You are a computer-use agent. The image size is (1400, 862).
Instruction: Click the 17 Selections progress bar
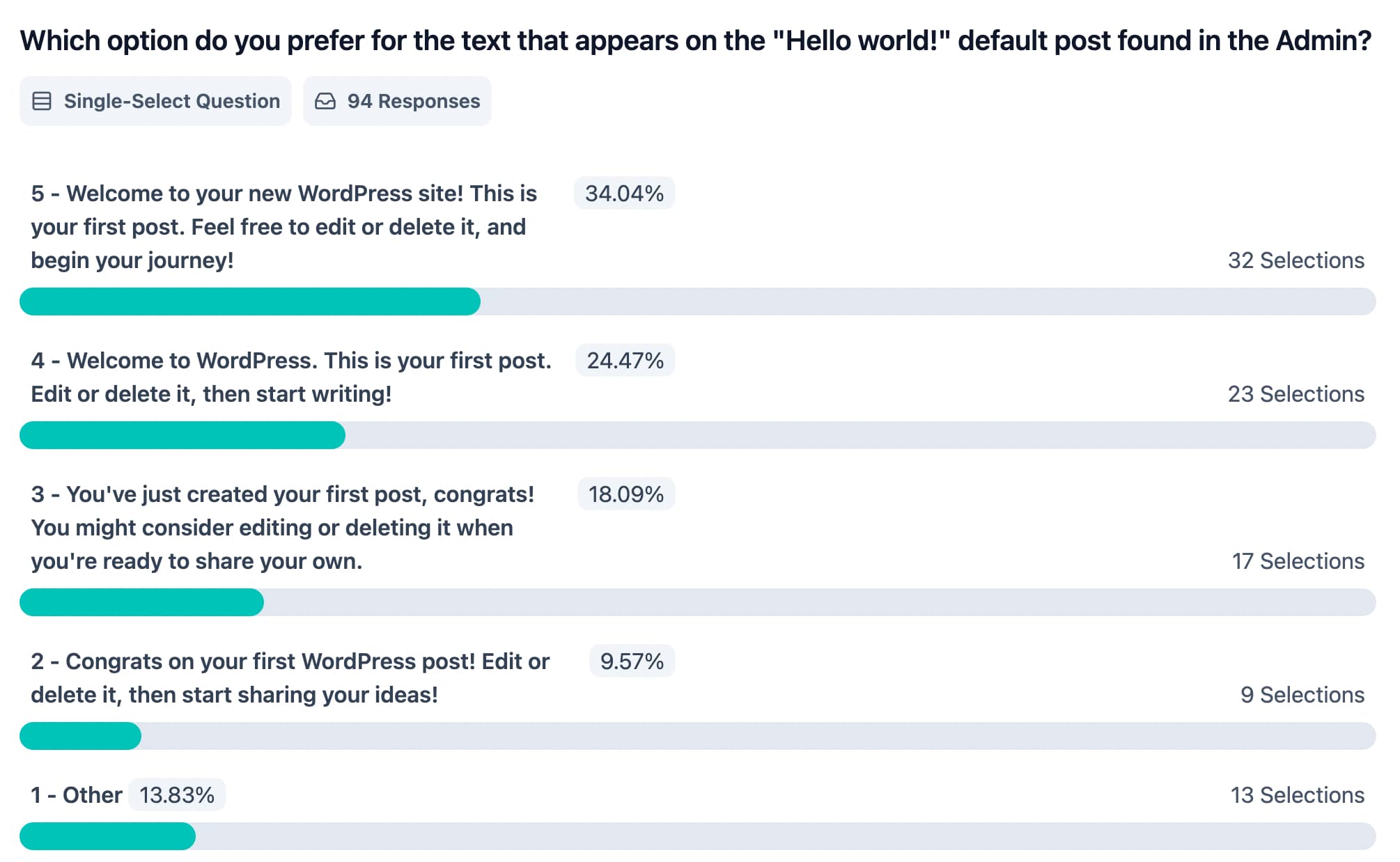coord(697,602)
